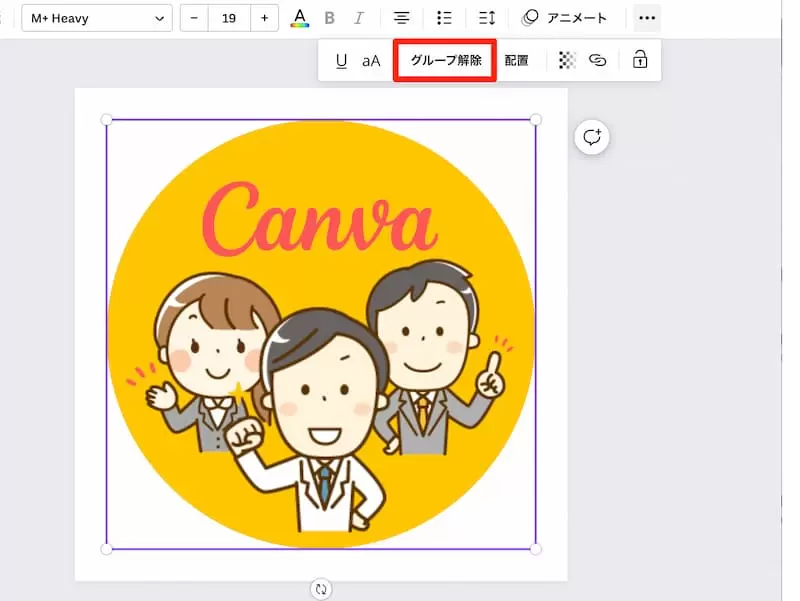Click グループ解除 to ungroup
This screenshot has width=800, height=601.
[445, 60]
